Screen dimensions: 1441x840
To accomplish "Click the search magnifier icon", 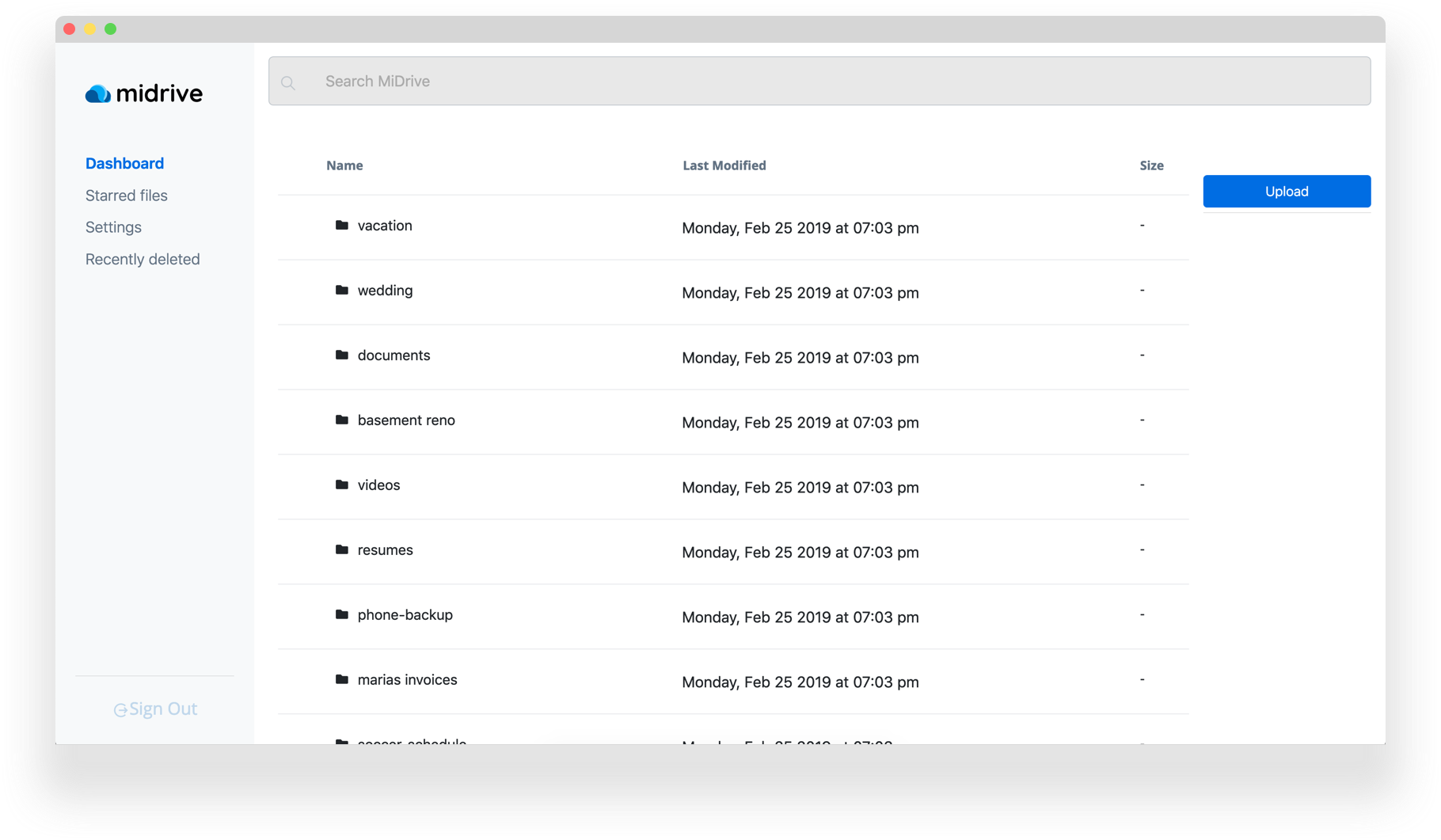I will 288,82.
